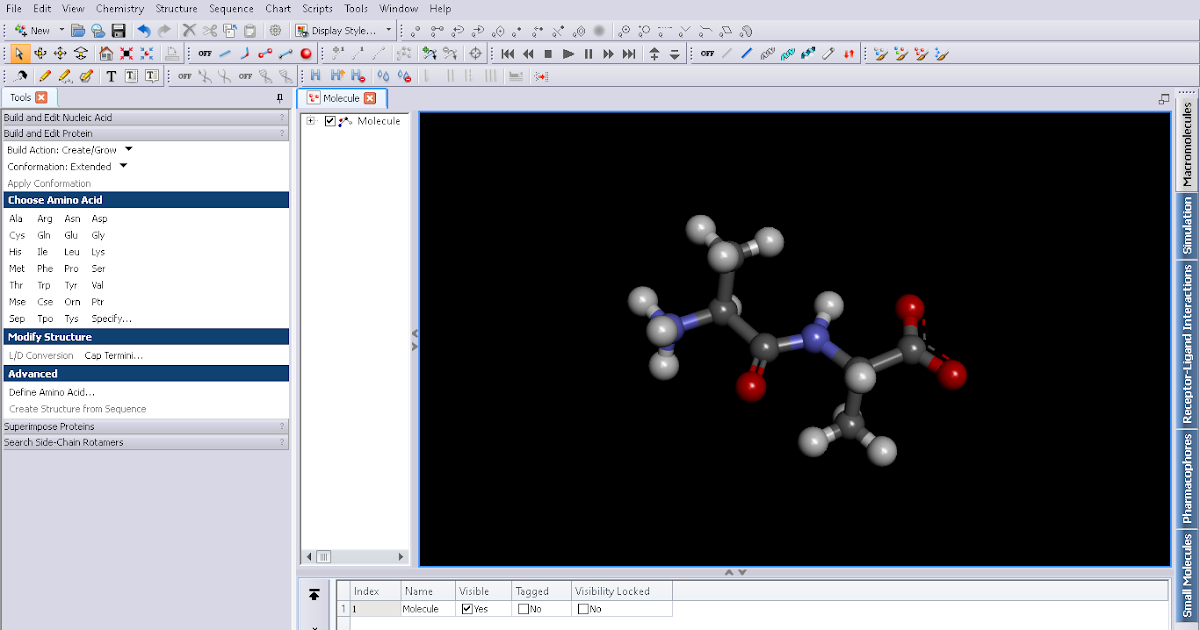Screen dimensions: 1200x630
Task: Open the Settings gear icon
Action: pyautogui.click(x=275, y=31)
